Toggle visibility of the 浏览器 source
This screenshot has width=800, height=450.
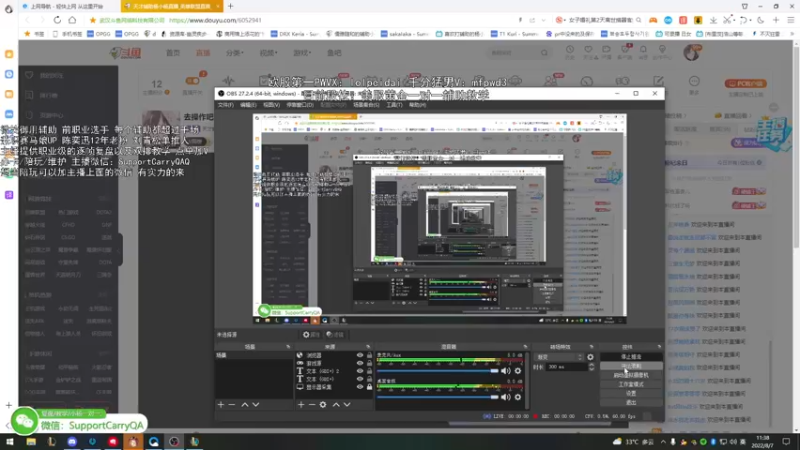(x=360, y=355)
